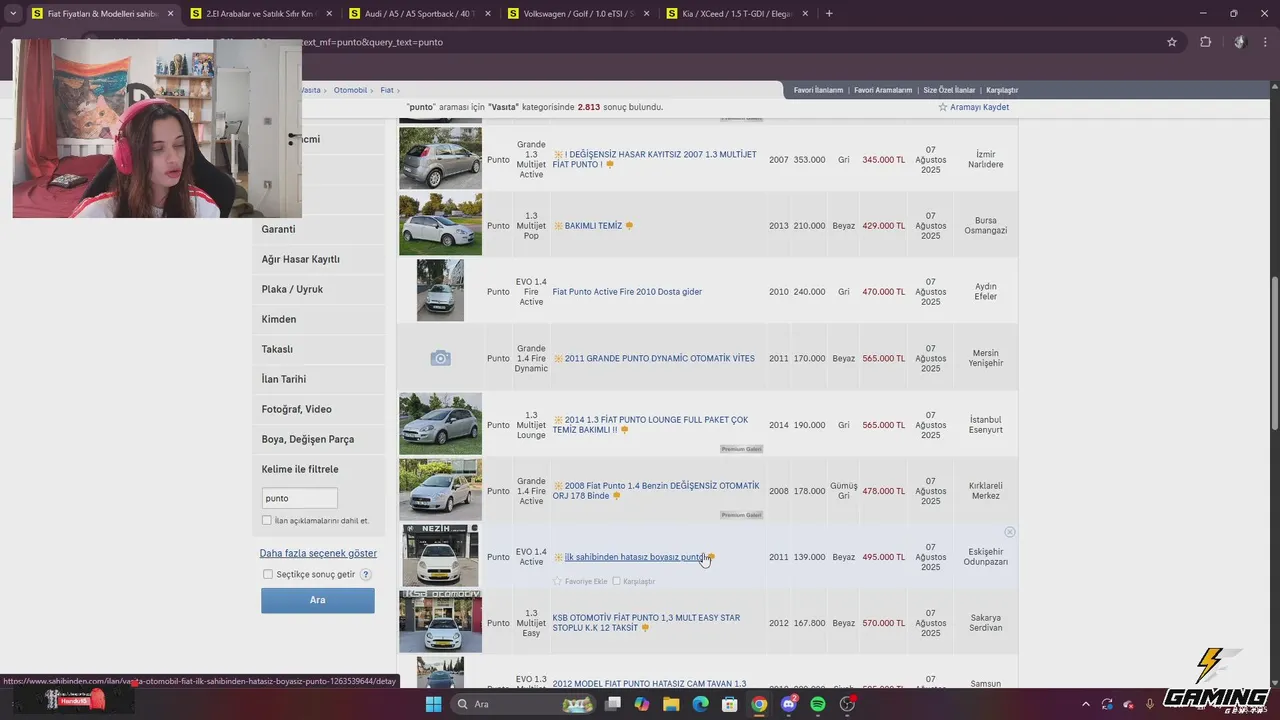This screenshot has width=1280, height=720.
Task: Close the Volkswagen Golf tab
Action: click(x=648, y=14)
